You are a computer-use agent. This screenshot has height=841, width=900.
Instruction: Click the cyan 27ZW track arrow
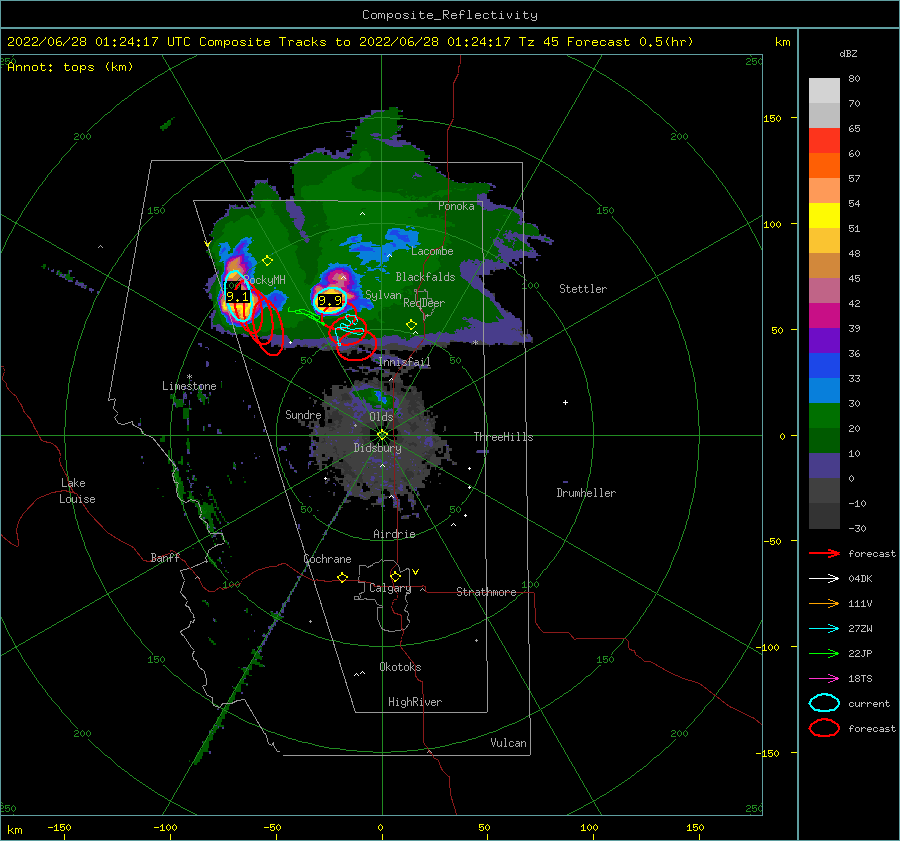(x=824, y=628)
